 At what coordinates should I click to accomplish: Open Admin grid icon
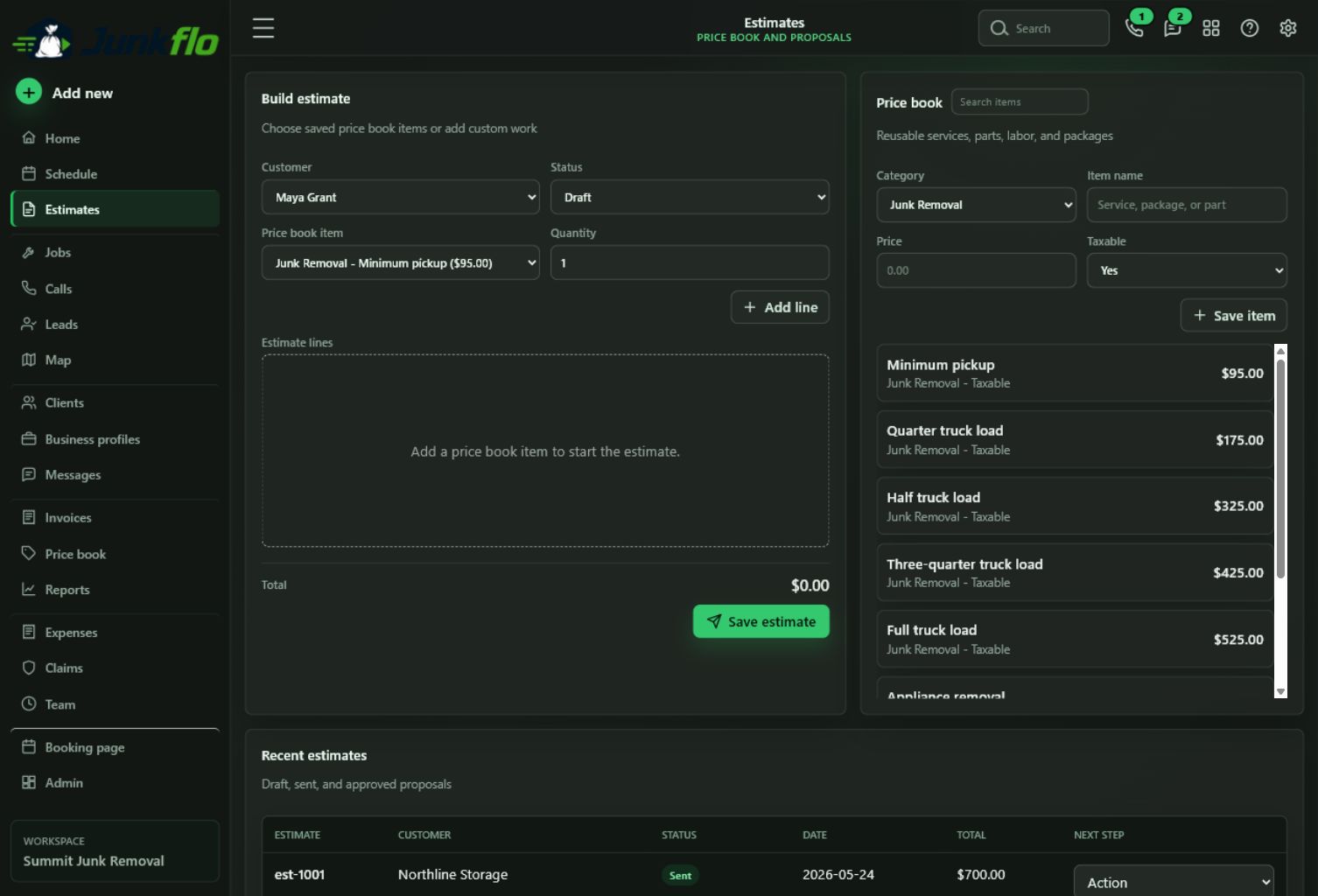[29, 782]
